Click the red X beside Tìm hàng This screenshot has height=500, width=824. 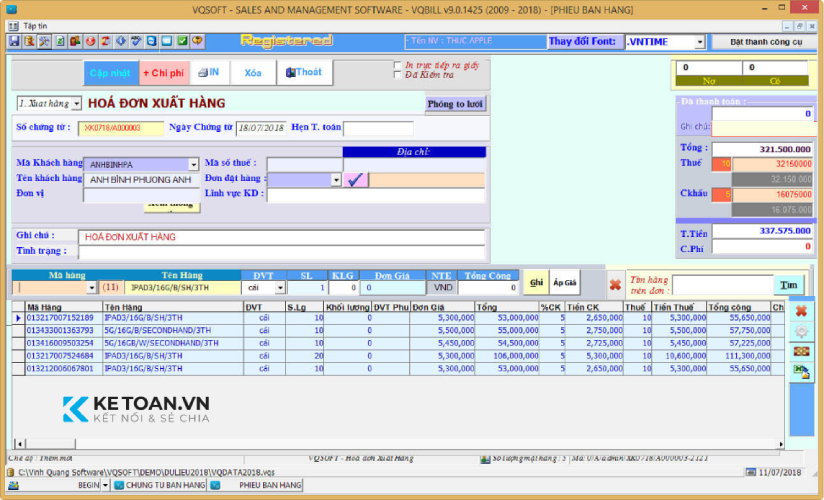[x=614, y=285]
